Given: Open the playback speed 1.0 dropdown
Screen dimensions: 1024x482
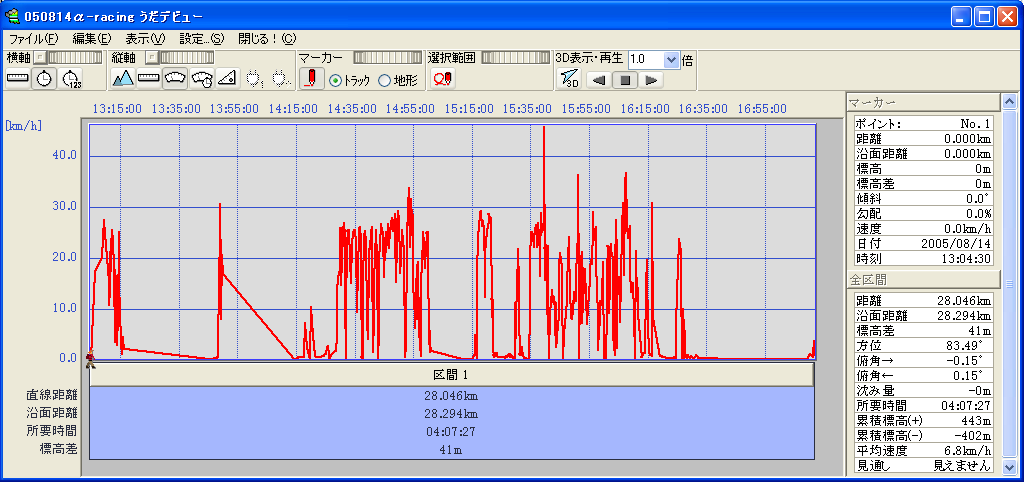Looking at the screenshot, I should (671, 60).
